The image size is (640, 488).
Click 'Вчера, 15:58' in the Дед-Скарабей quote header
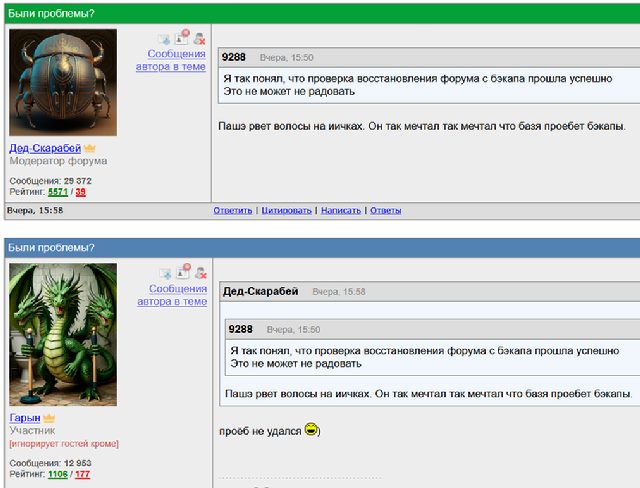[339, 292]
